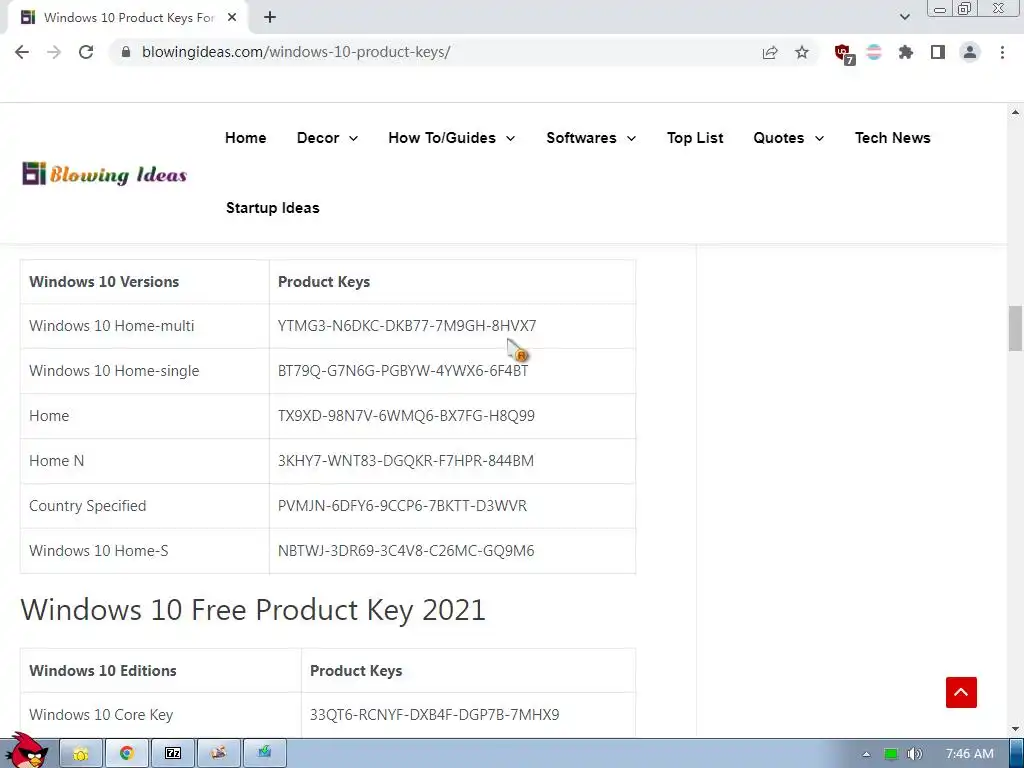
Task: Click the lock icon in the address bar
Action: pyautogui.click(x=126, y=52)
